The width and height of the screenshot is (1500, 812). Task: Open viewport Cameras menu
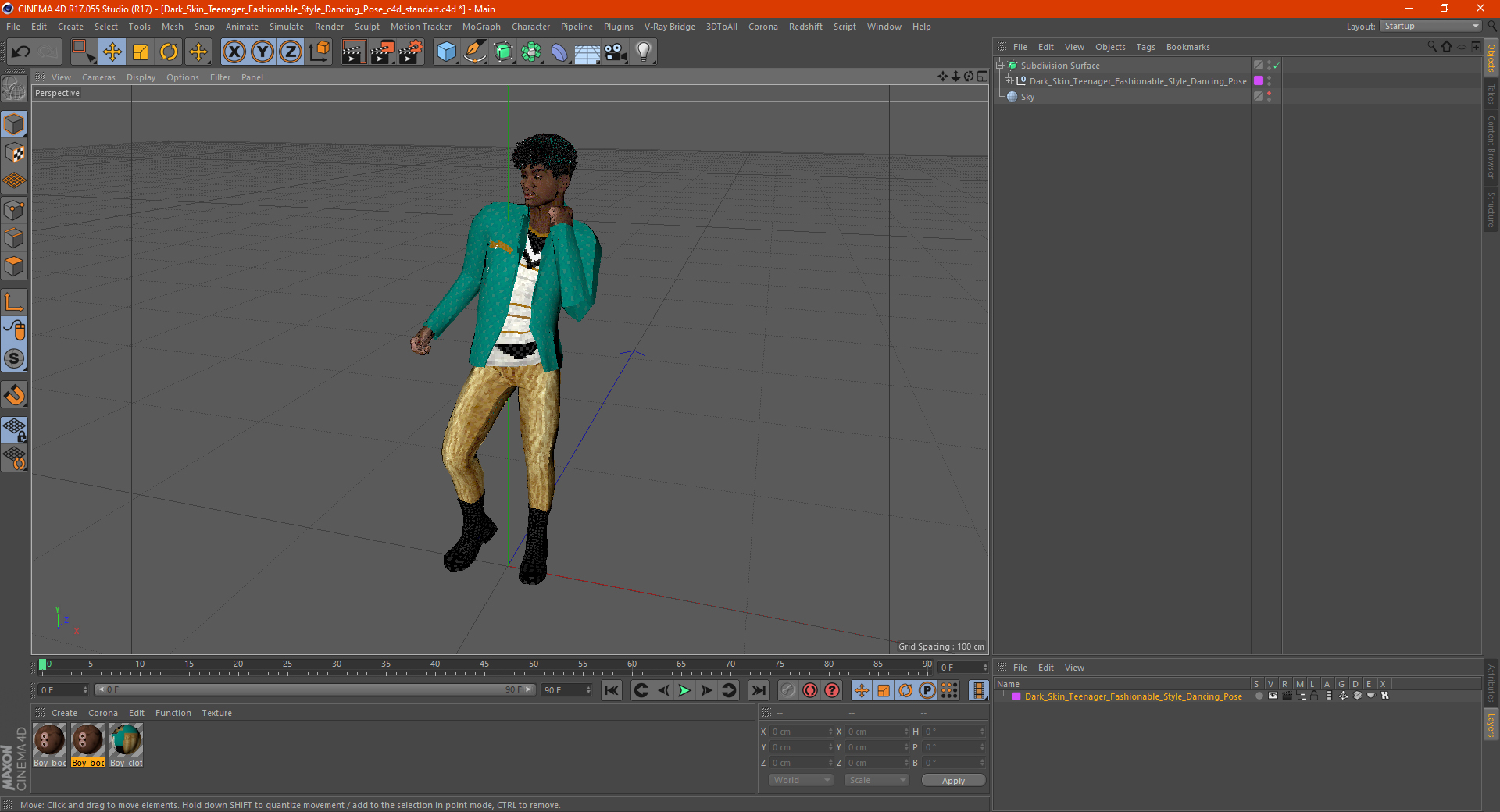point(98,77)
